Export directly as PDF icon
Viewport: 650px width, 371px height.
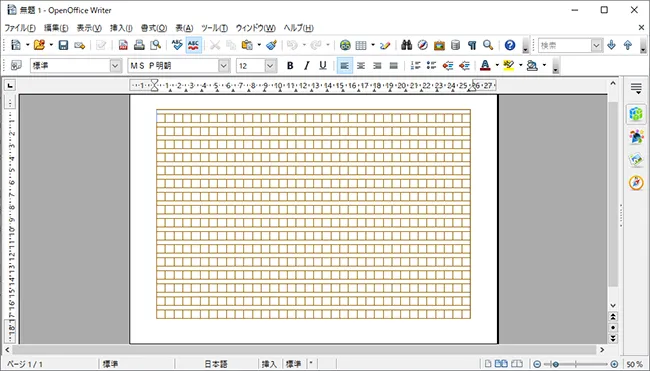coord(123,45)
